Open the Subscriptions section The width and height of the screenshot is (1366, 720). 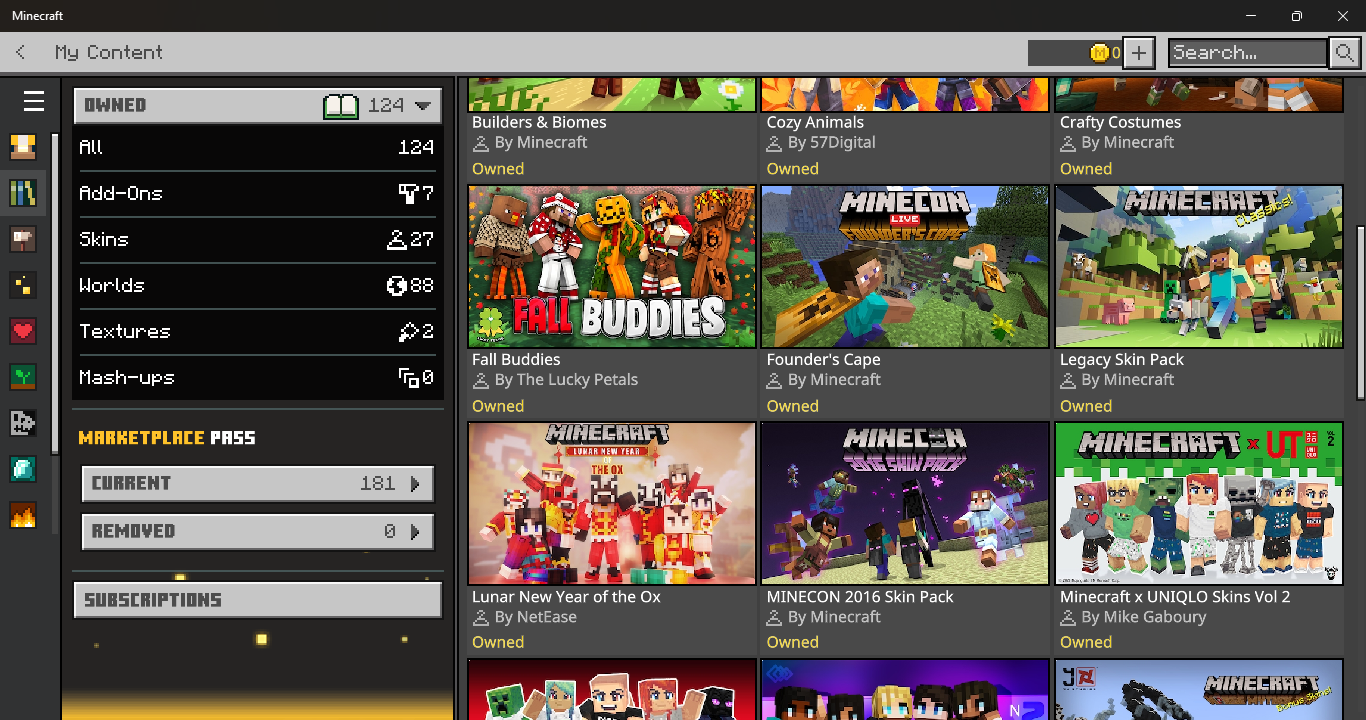258,600
